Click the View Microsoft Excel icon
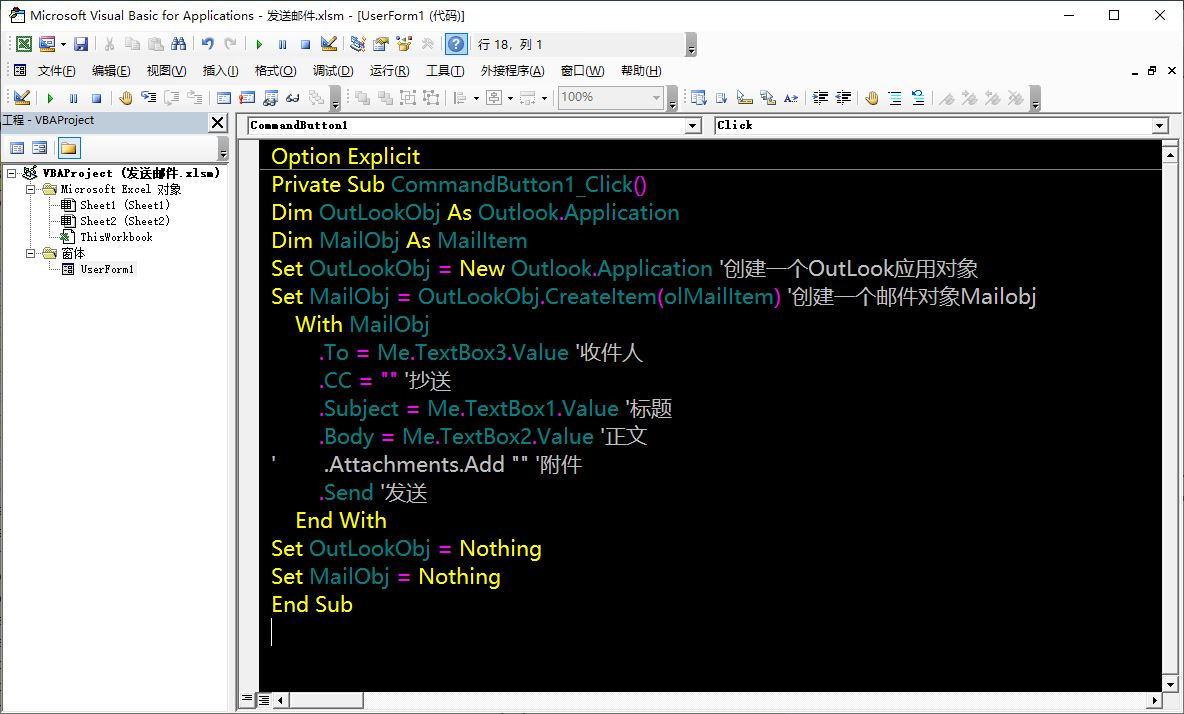Image resolution: width=1184 pixels, height=714 pixels. (22, 44)
